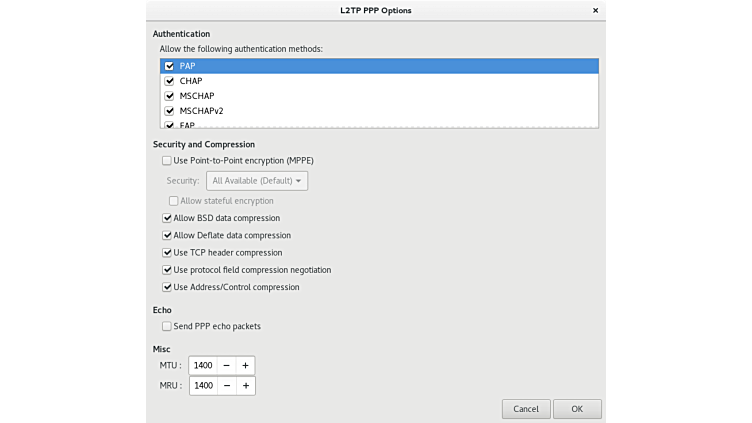The width and height of the screenshot is (752, 423).
Task: Increase MRU with the plus button
Action: 245,385
